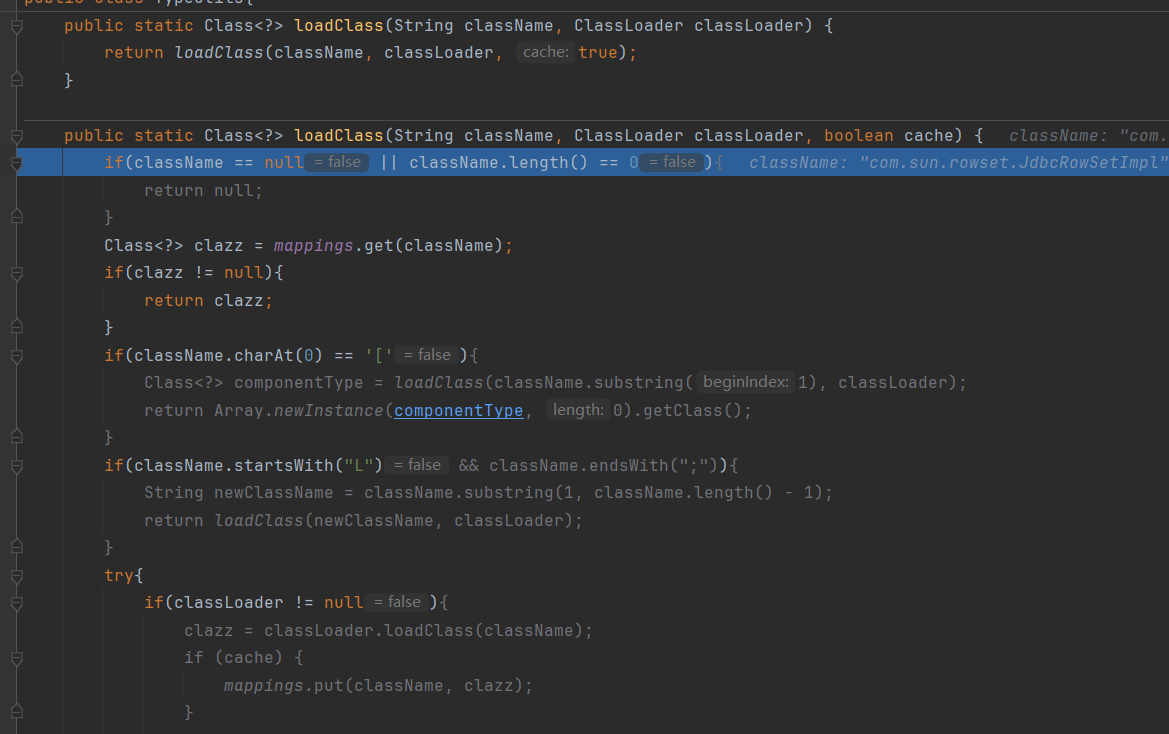Click '= false' hint after className == null
The height and width of the screenshot is (734, 1169).
pyautogui.click(x=337, y=162)
